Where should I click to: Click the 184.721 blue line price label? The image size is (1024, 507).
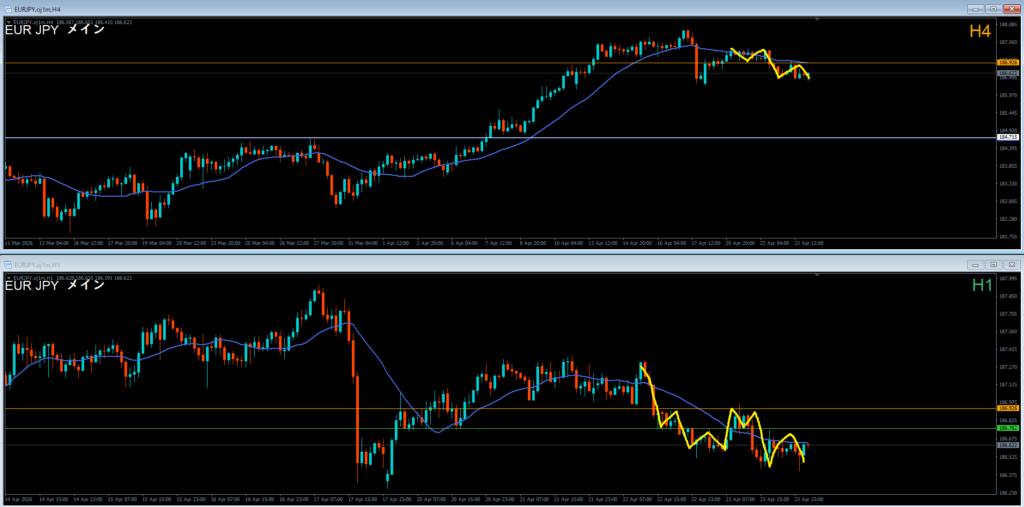coord(1007,137)
